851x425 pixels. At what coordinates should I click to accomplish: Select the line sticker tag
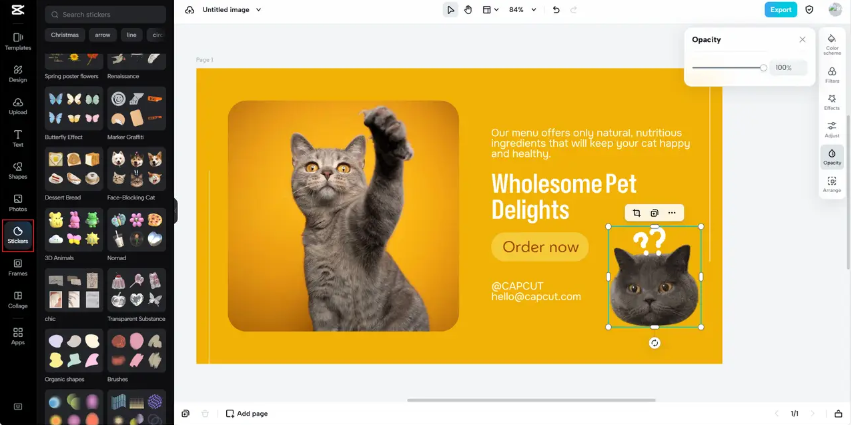132,35
